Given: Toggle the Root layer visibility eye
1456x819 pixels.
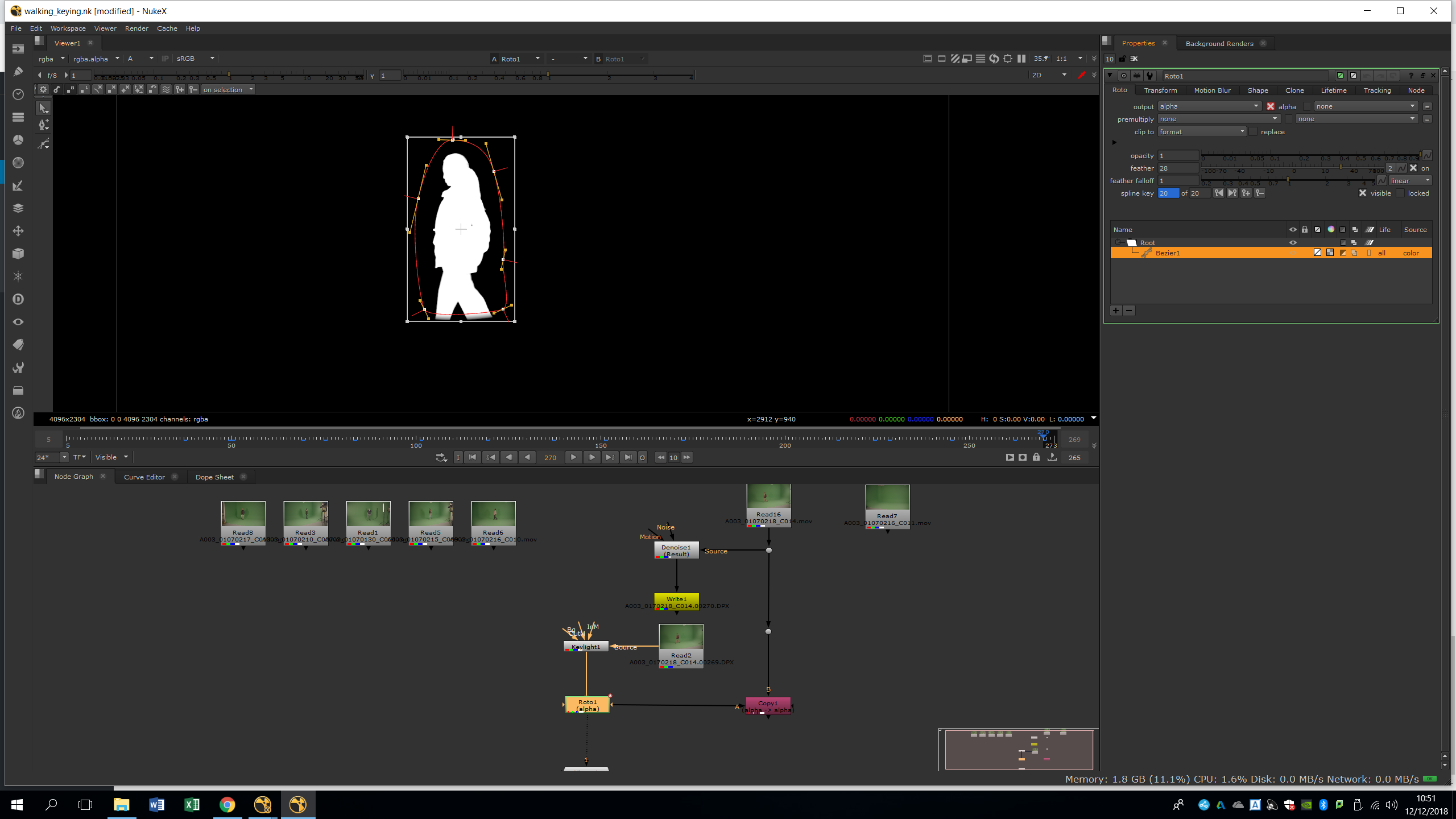Looking at the screenshot, I should 1293,243.
